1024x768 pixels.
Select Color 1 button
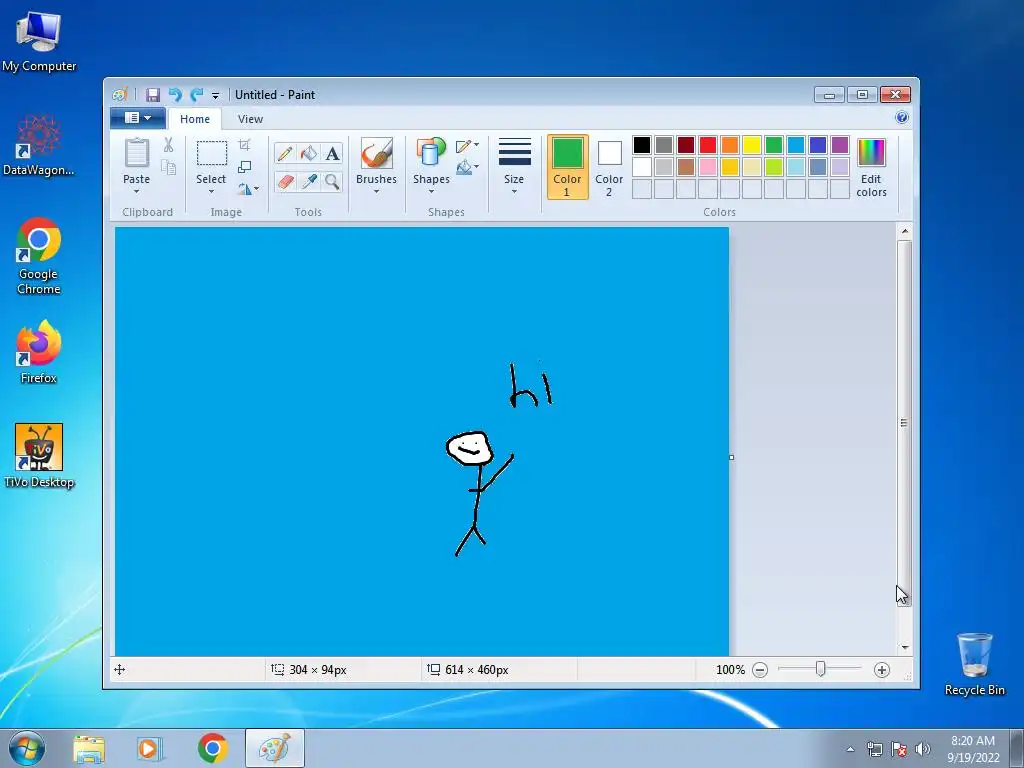click(568, 167)
